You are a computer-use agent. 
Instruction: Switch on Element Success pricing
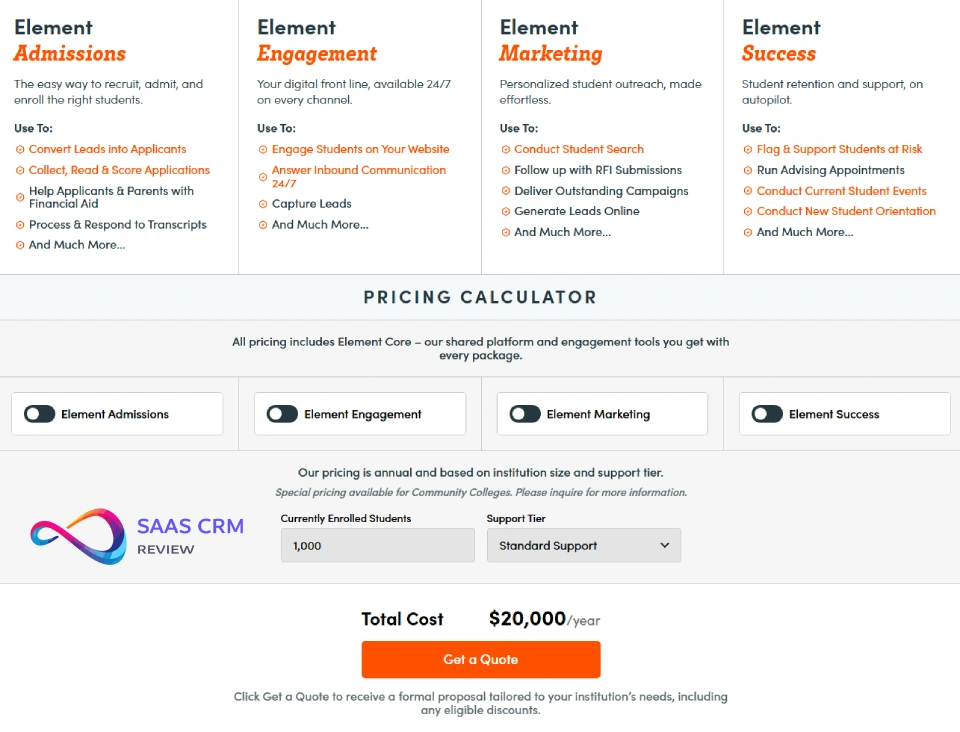(x=767, y=414)
